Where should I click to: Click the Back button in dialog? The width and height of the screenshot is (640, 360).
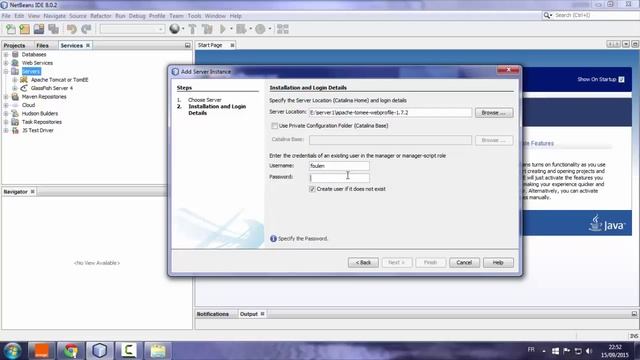[x=363, y=262]
